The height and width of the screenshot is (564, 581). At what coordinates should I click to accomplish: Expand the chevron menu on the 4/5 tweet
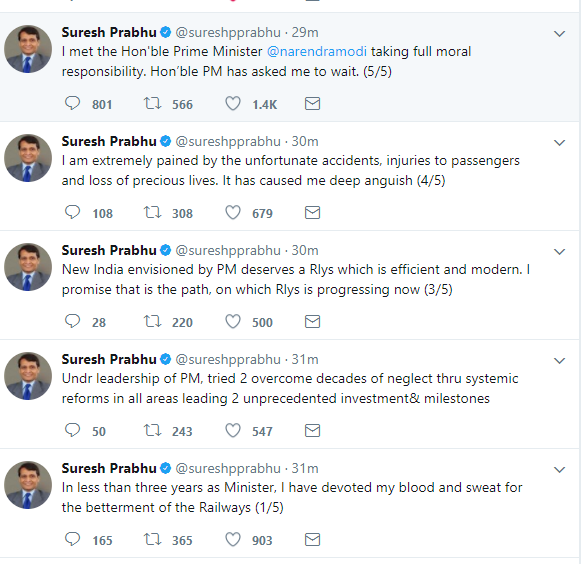coord(559,143)
